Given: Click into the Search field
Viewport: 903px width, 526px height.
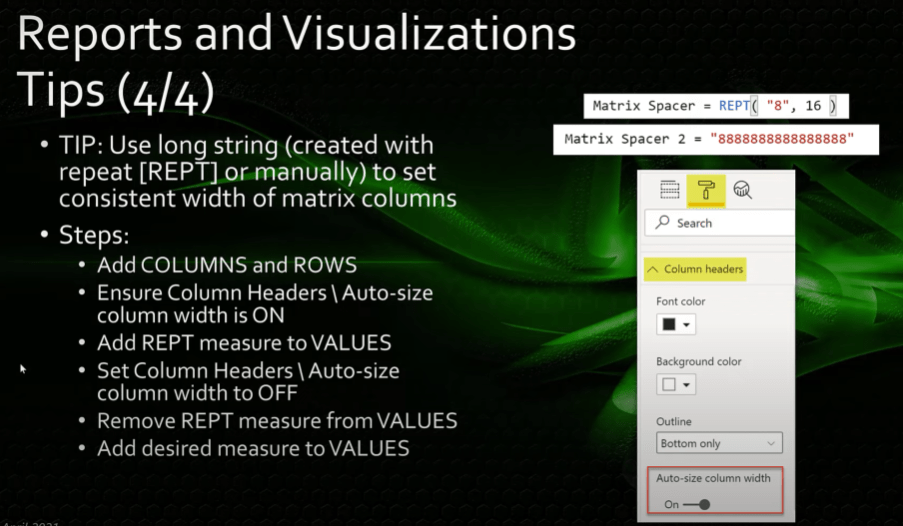Looking at the screenshot, I should [719, 223].
